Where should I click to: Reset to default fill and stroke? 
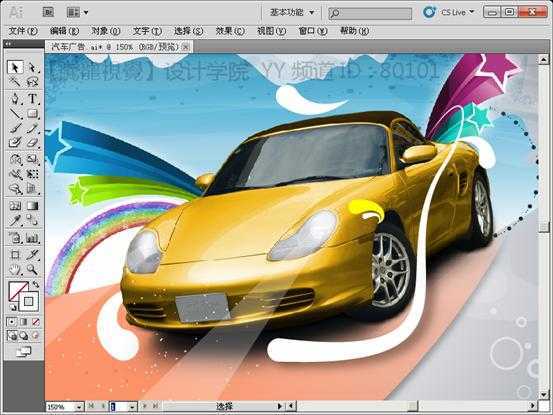pyautogui.click(x=12, y=308)
